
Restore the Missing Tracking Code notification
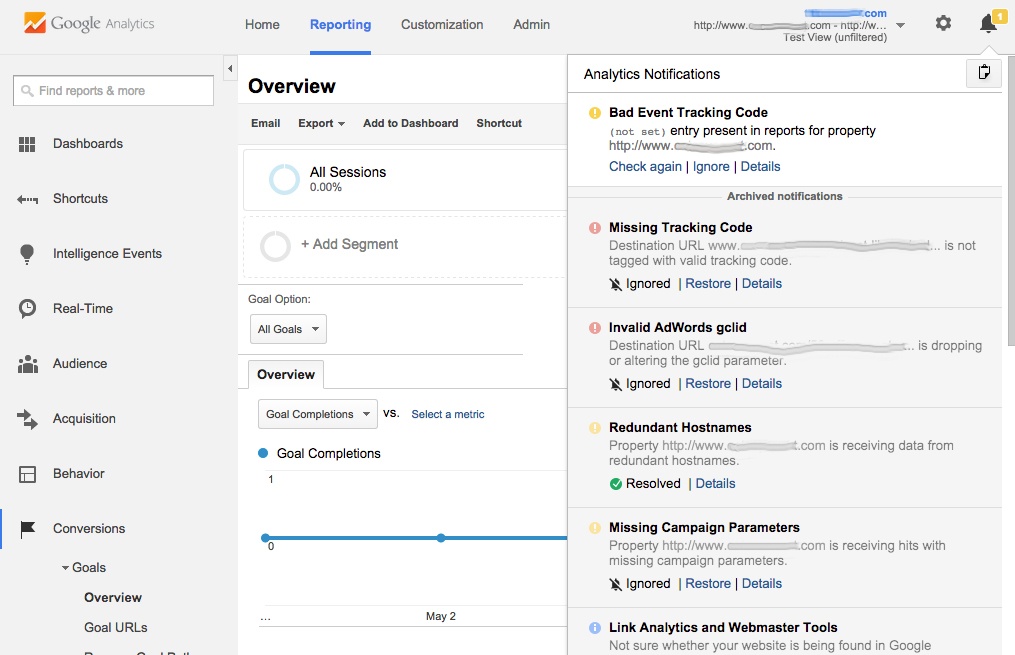click(x=708, y=283)
